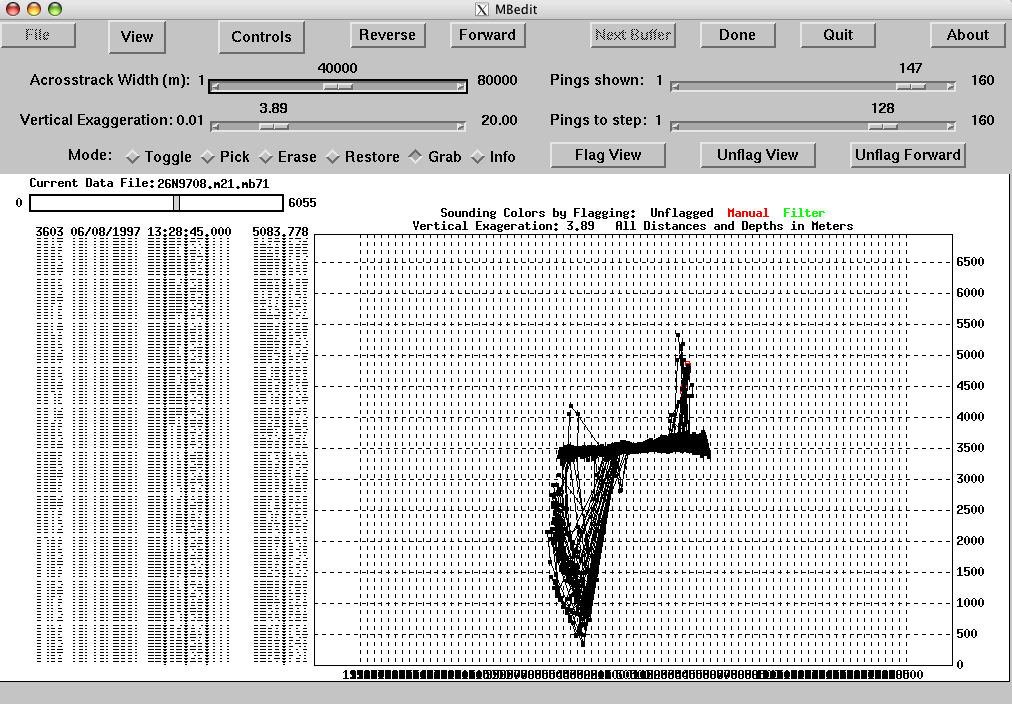Click the Pings shown slider thumb
Screen dimensions: 1012x704
click(x=911, y=86)
